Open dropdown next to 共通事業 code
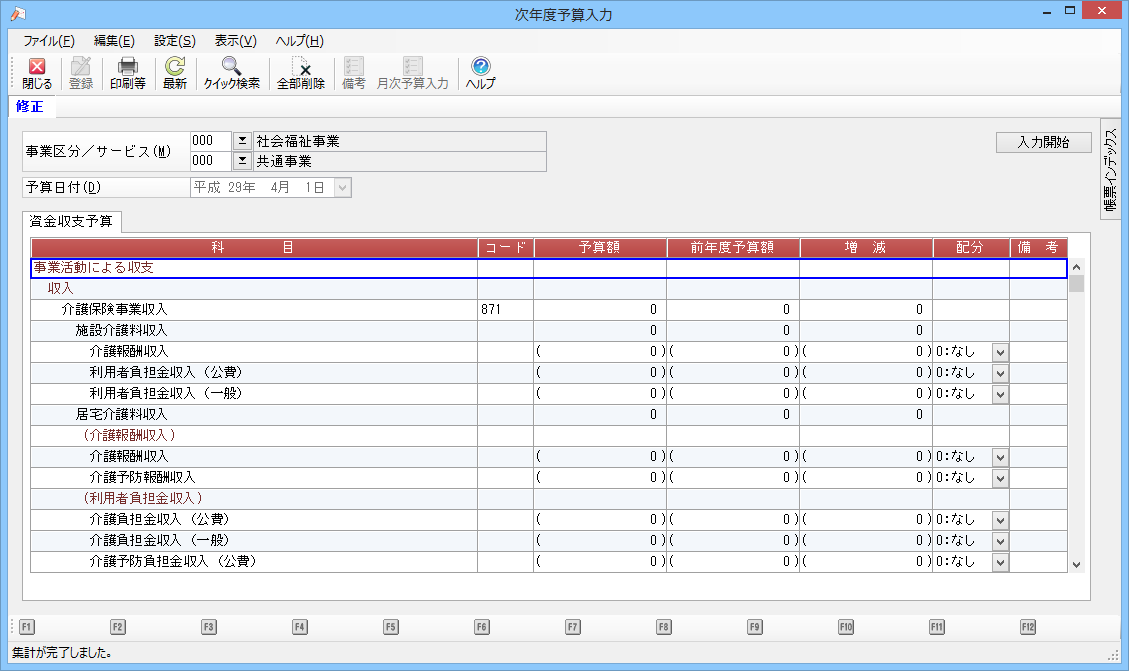The width and height of the screenshot is (1129, 671). pyautogui.click(x=242, y=161)
